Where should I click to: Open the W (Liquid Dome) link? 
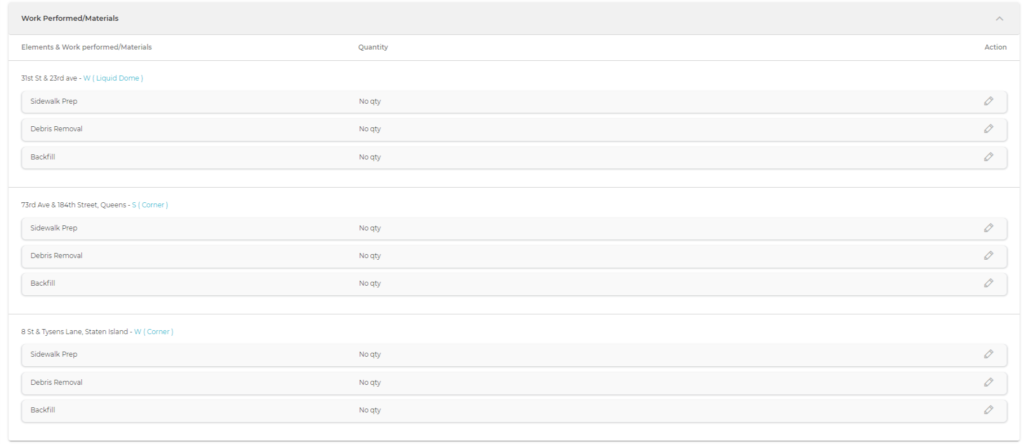[113, 78]
